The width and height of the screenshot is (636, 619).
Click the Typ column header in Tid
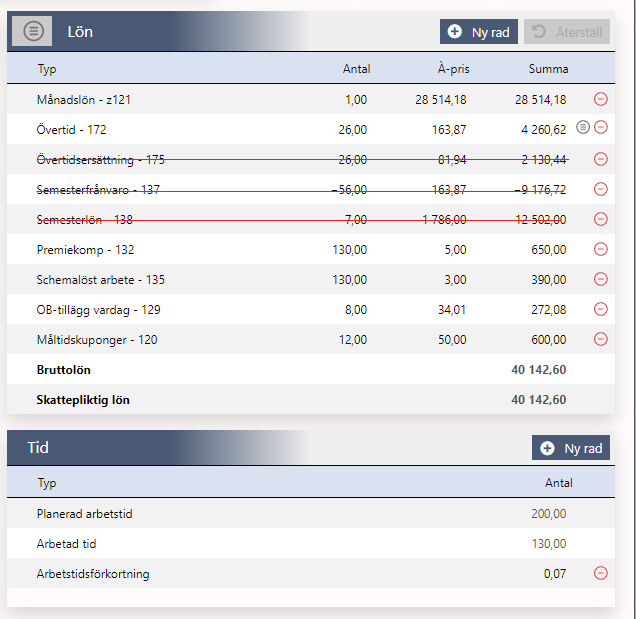coord(47,484)
